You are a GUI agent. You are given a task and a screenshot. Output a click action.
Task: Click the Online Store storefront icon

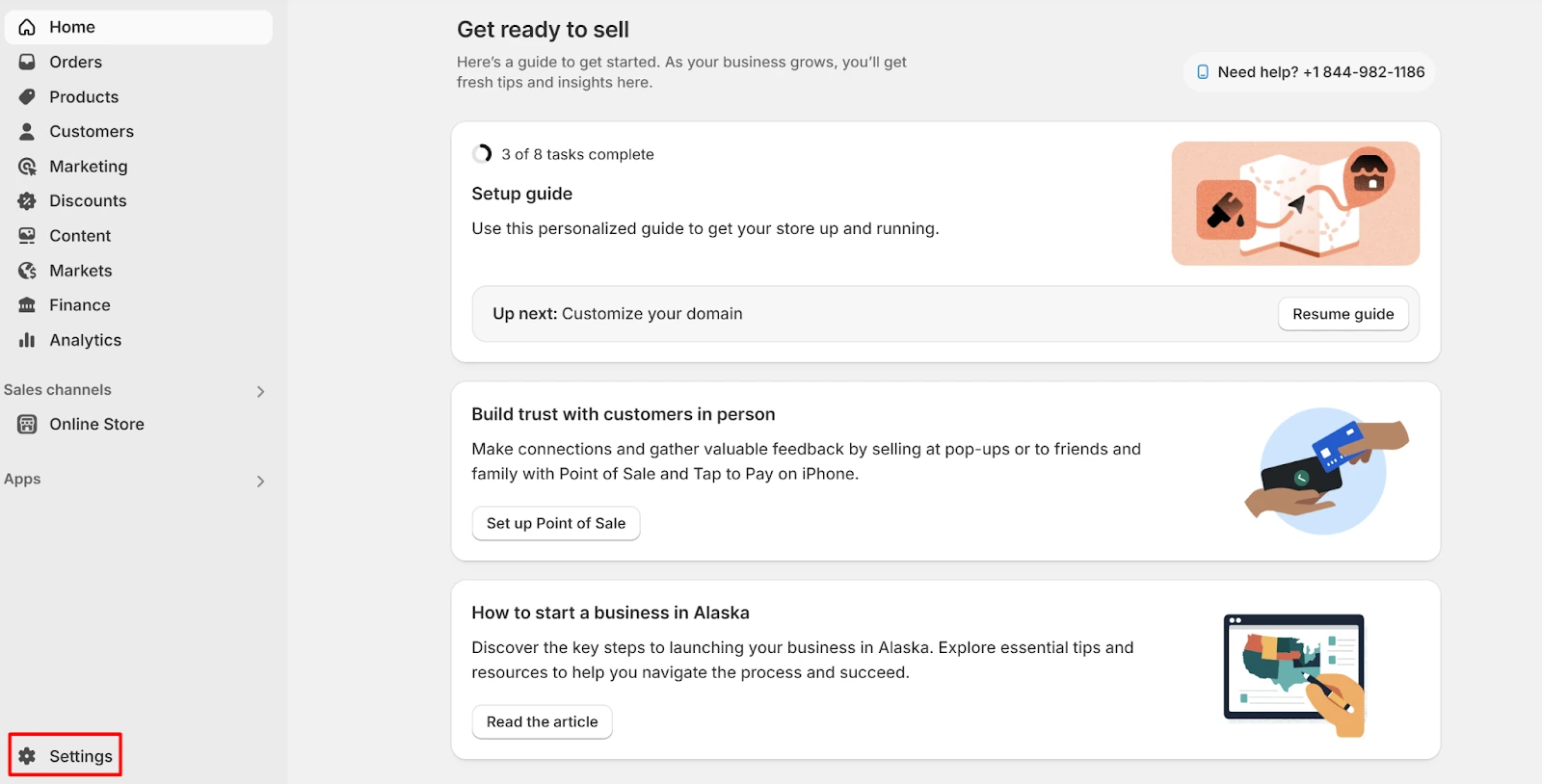27,424
